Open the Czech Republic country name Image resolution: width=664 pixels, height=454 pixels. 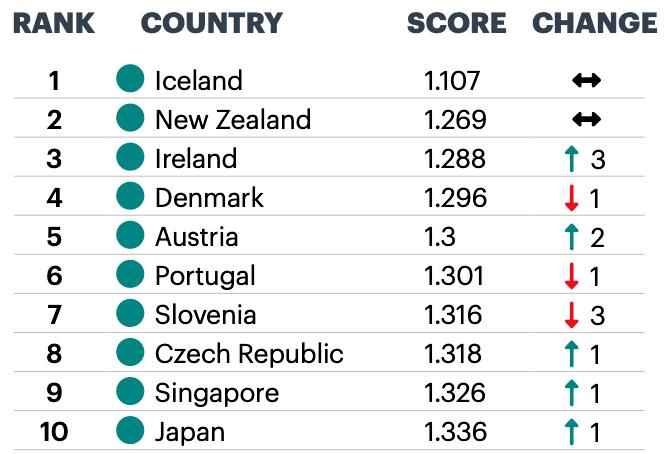coord(249,354)
